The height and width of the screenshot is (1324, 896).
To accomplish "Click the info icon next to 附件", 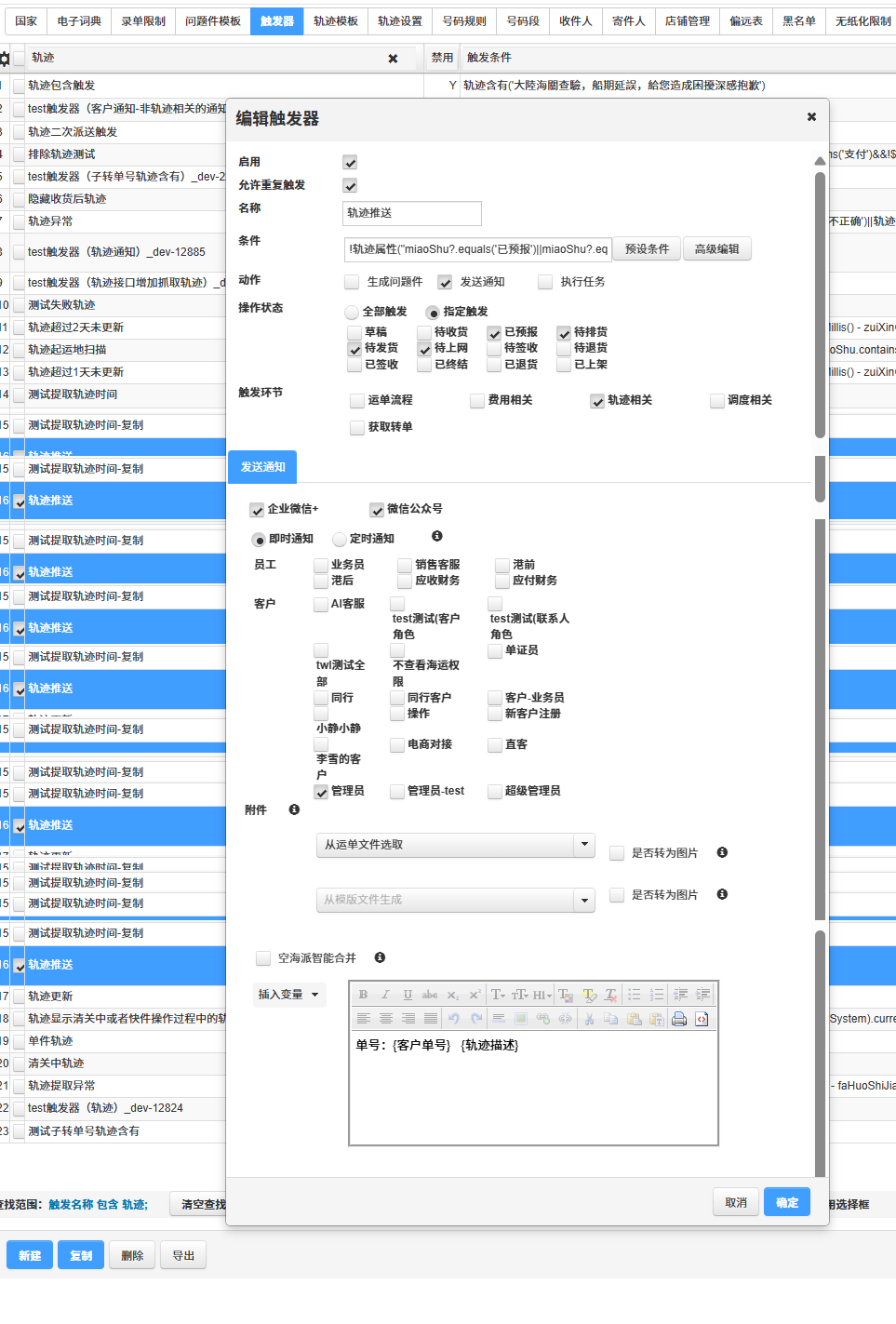I will click(x=294, y=809).
